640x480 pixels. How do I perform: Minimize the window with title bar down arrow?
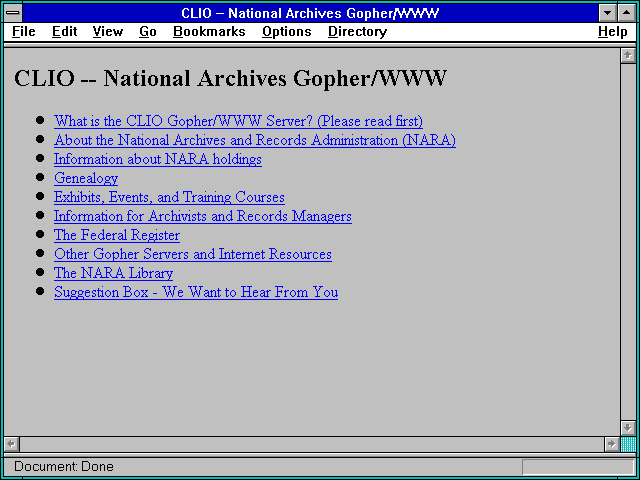point(607,13)
